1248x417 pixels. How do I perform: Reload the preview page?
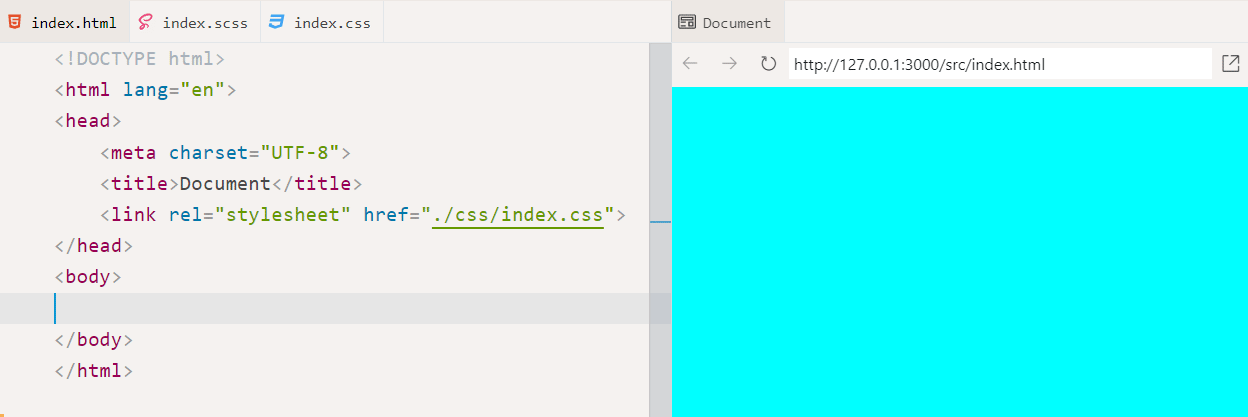(x=768, y=64)
